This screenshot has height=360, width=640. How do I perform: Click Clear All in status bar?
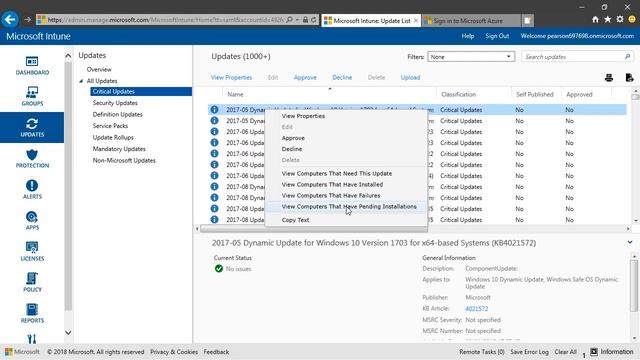pyautogui.click(x=565, y=351)
